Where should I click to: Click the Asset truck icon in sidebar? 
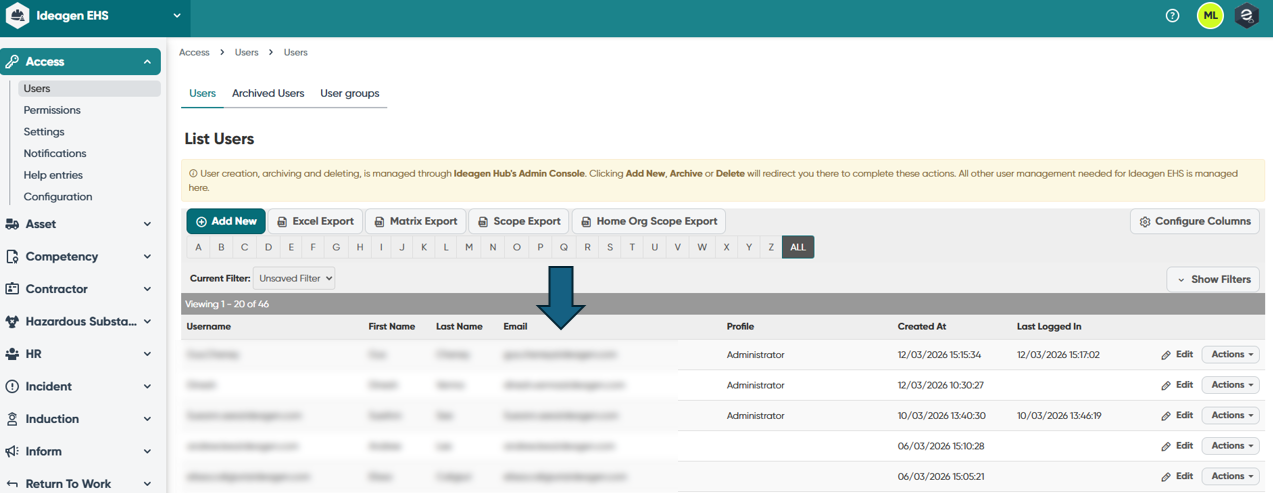point(12,225)
